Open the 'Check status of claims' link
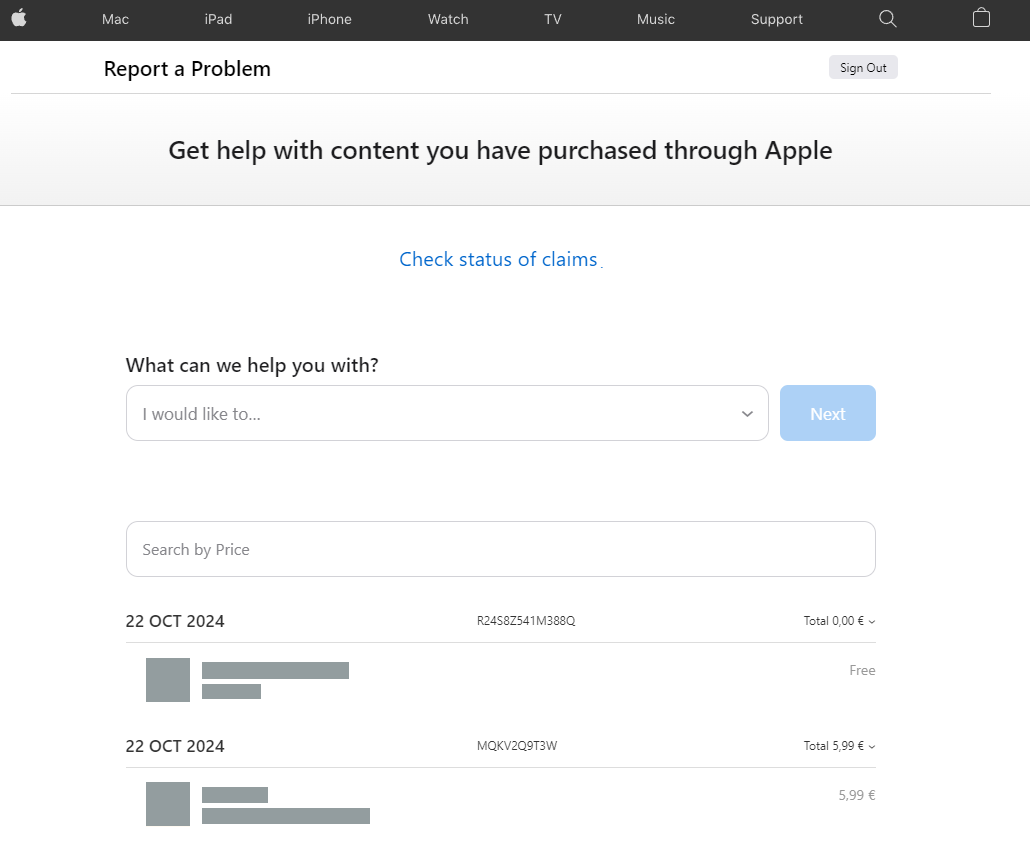Image resolution: width=1030 pixels, height=846 pixels. coord(498,260)
